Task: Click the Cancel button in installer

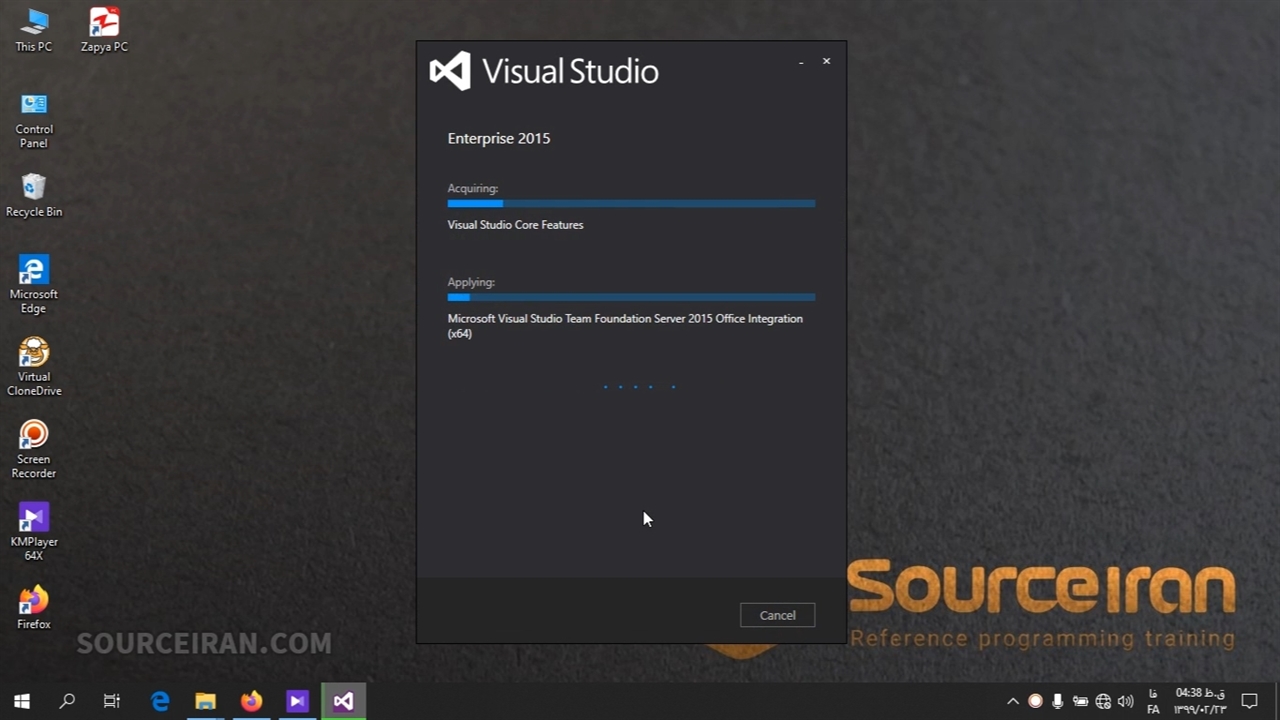Action: pyautogui.click(x=777, y=615)
